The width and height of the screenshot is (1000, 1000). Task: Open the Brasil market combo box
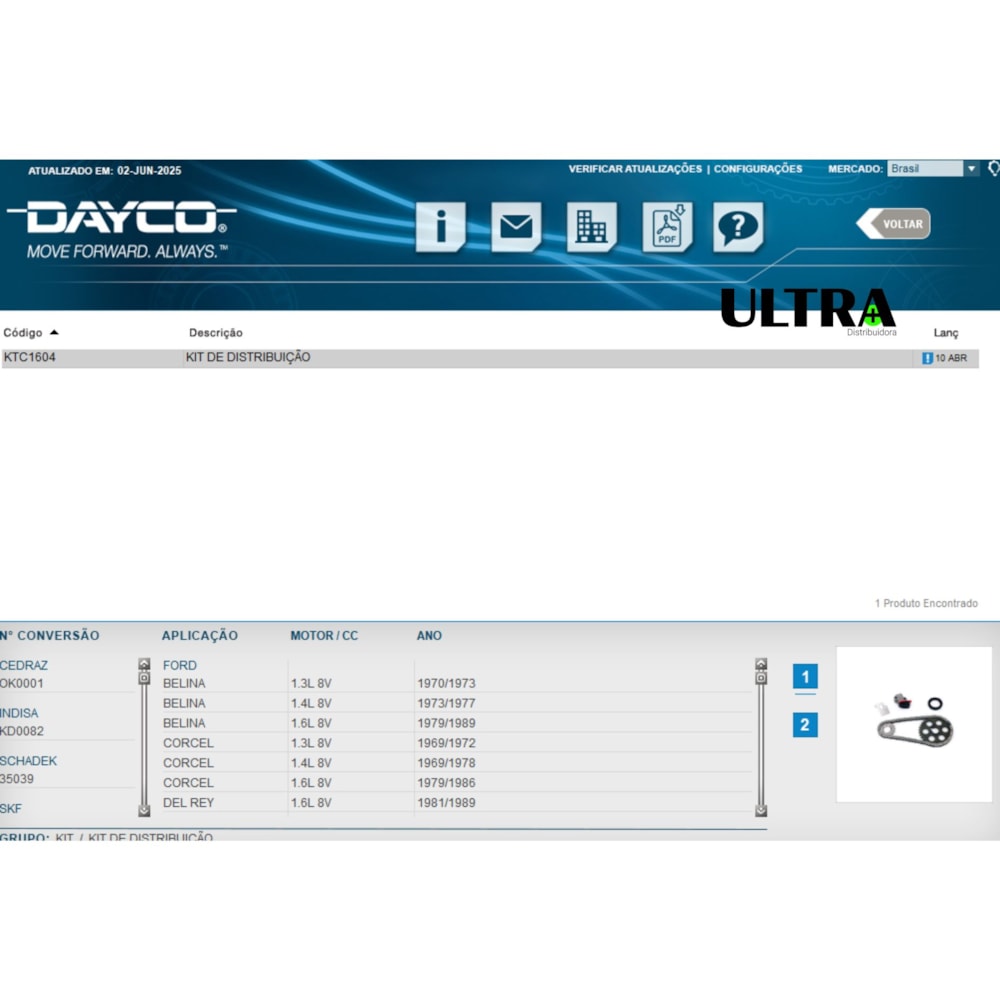point(933,168)
